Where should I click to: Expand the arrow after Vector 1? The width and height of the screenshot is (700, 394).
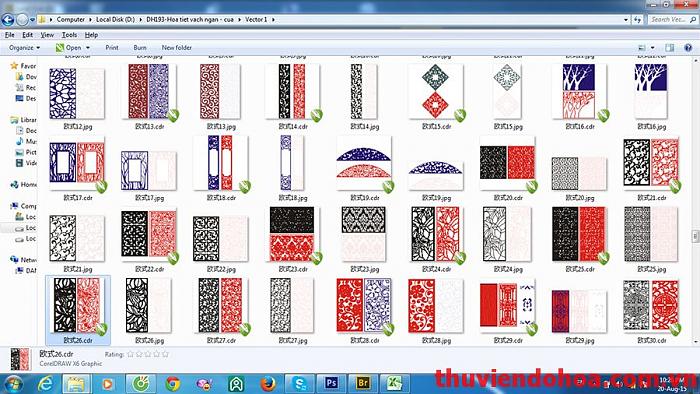(273, 20)
